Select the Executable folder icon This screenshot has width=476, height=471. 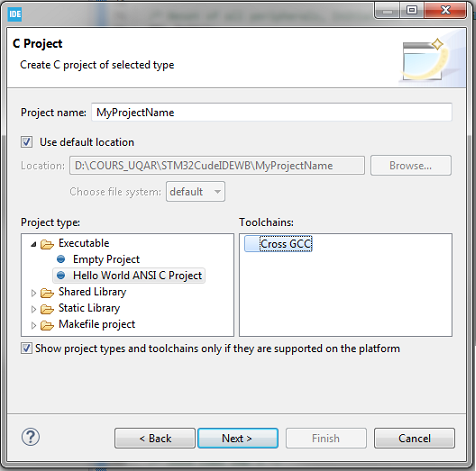(x=47, y=244)
